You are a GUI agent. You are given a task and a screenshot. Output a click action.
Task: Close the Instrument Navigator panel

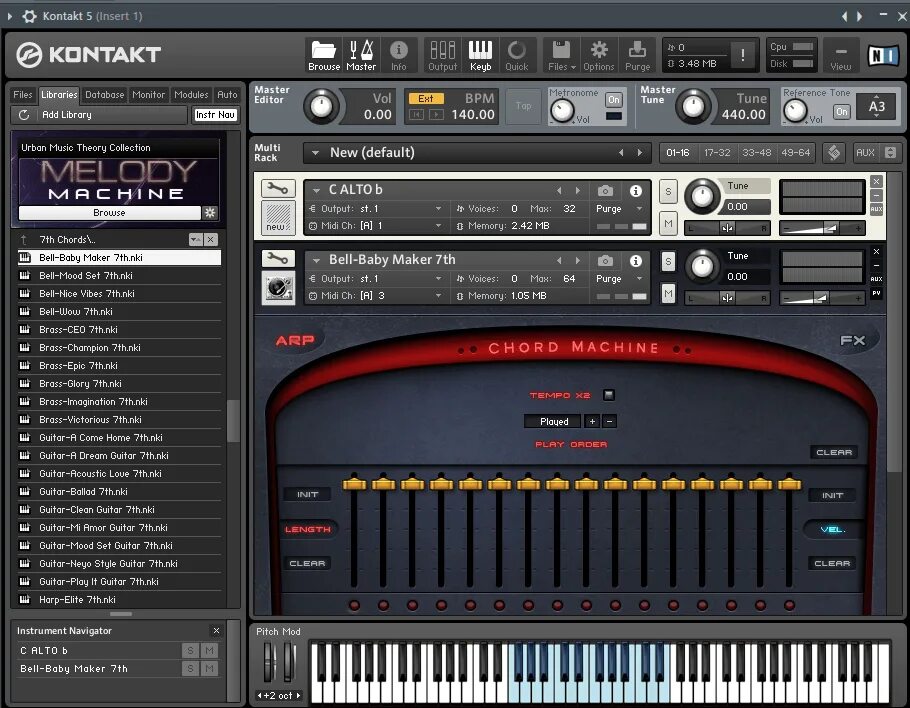pos(216,630)
